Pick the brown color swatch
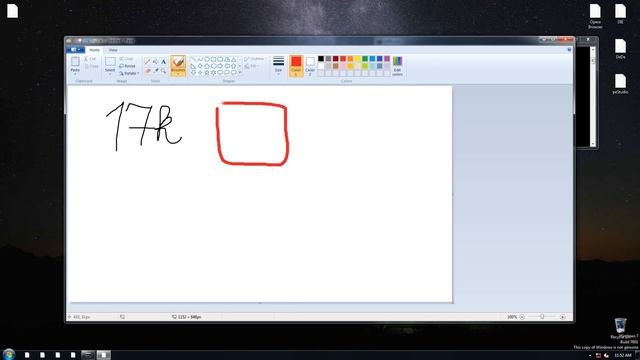This screenshot has height=360, width=640. [x=336, y=66]
